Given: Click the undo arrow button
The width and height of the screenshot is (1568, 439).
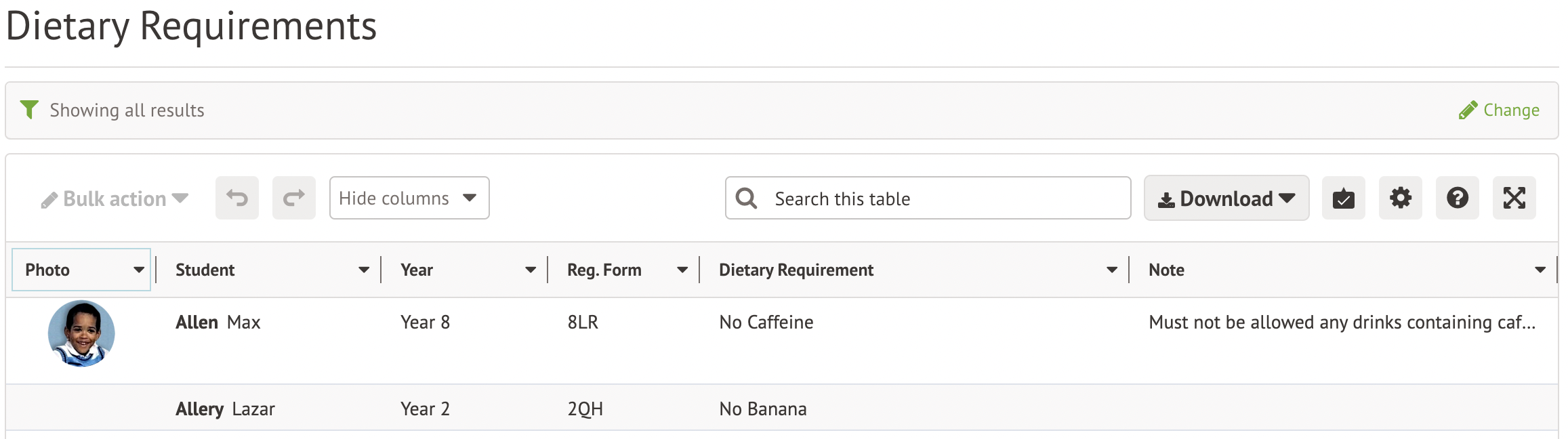Looking at the screenshot, I should click(x=237, y=198).
